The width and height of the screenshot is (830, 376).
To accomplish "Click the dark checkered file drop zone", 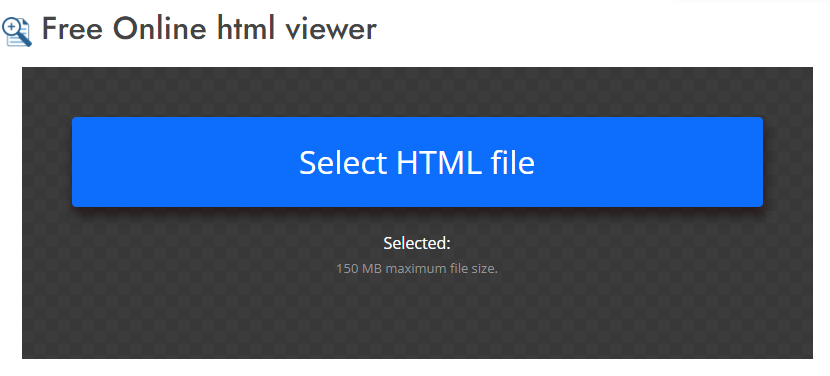I will (x=417, y=213).
